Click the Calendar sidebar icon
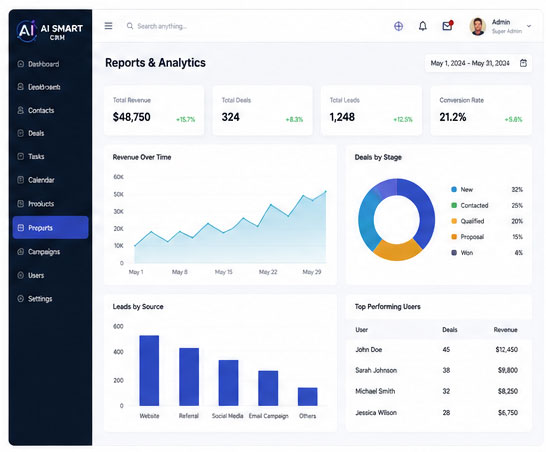 [21, 180]
